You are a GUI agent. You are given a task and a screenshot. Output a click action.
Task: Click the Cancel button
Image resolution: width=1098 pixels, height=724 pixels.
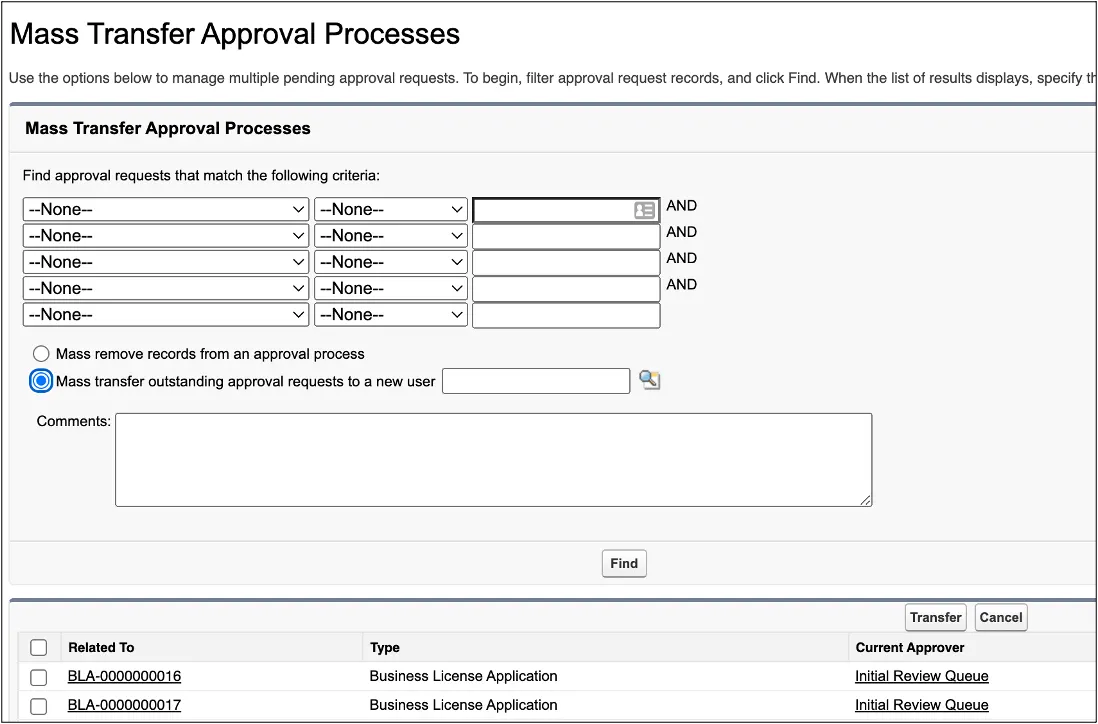pyautogui.click(x=1000, y=617)
